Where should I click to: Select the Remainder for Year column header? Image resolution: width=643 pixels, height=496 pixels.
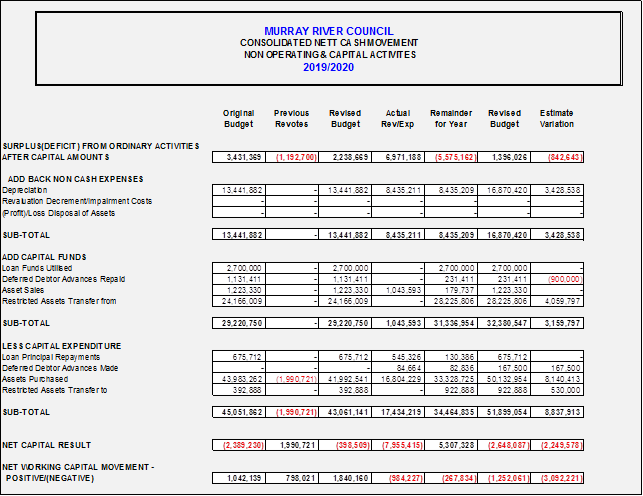pos(451,118)
